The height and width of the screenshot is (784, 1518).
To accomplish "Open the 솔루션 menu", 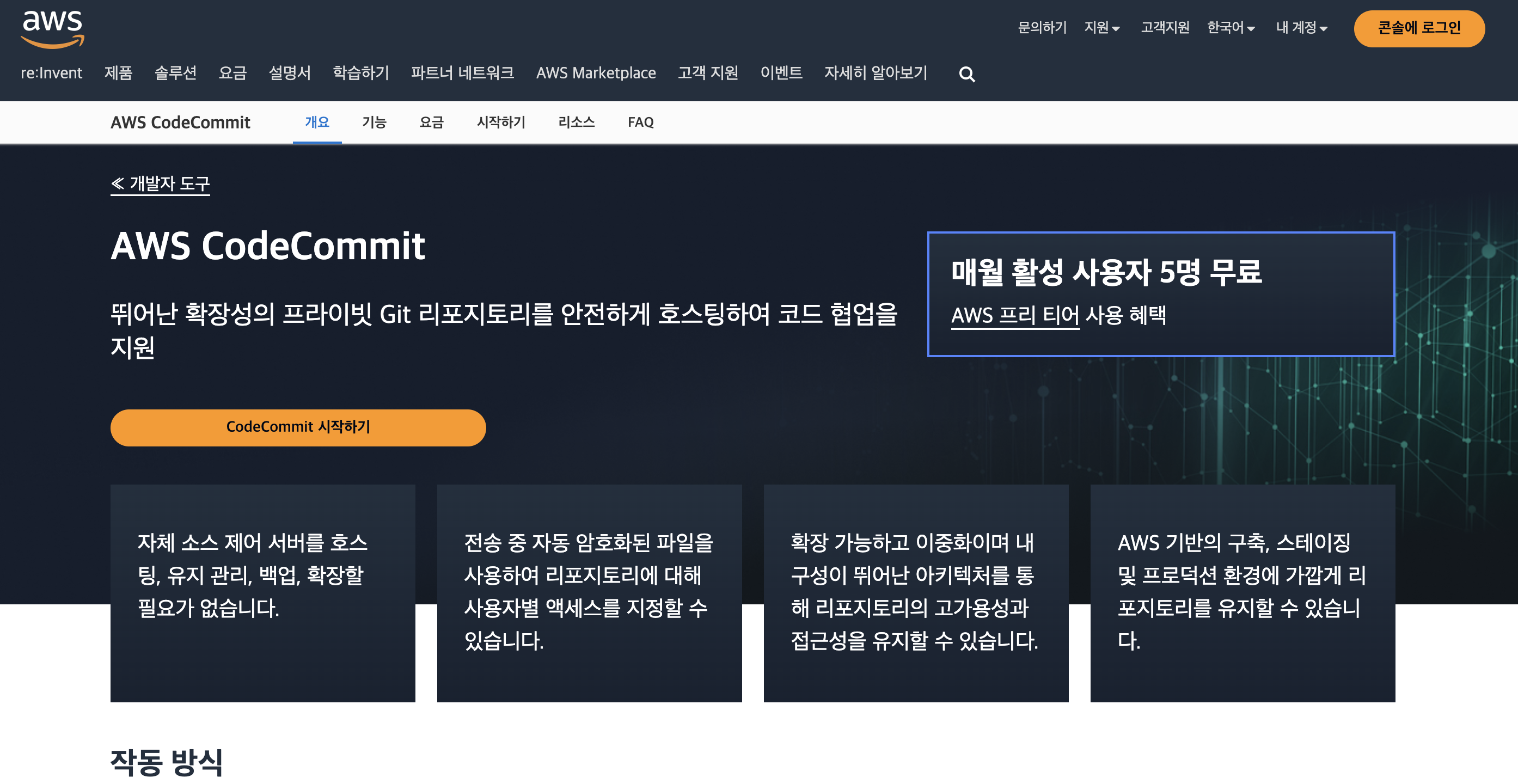I will click(x=176, y=73).
